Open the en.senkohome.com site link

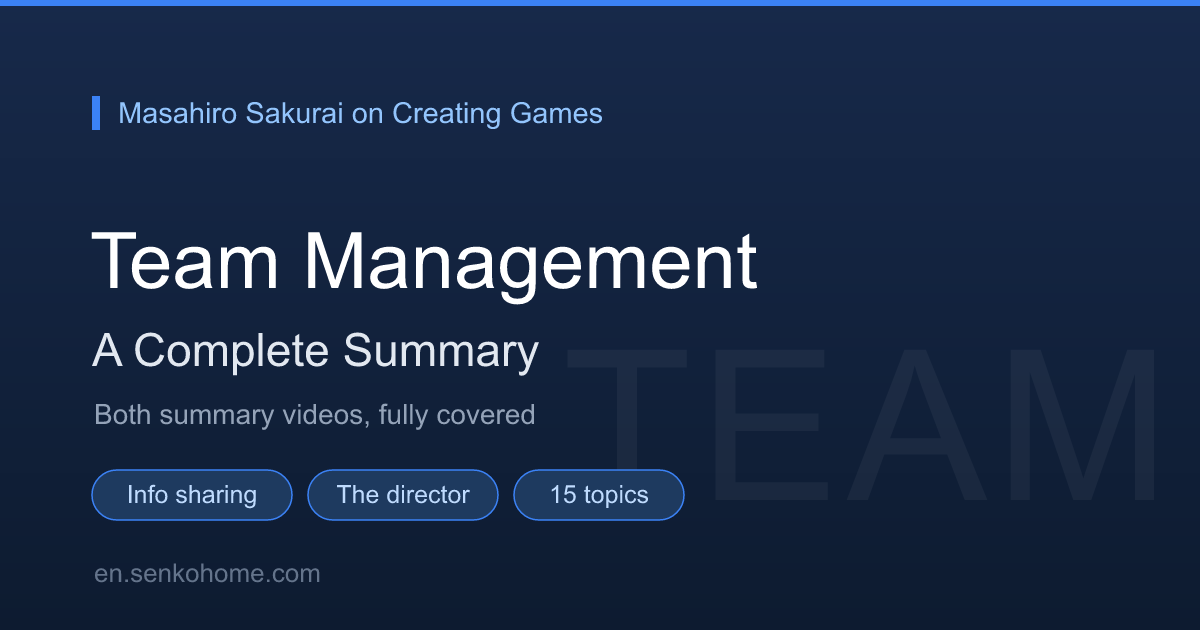(207, 574)
